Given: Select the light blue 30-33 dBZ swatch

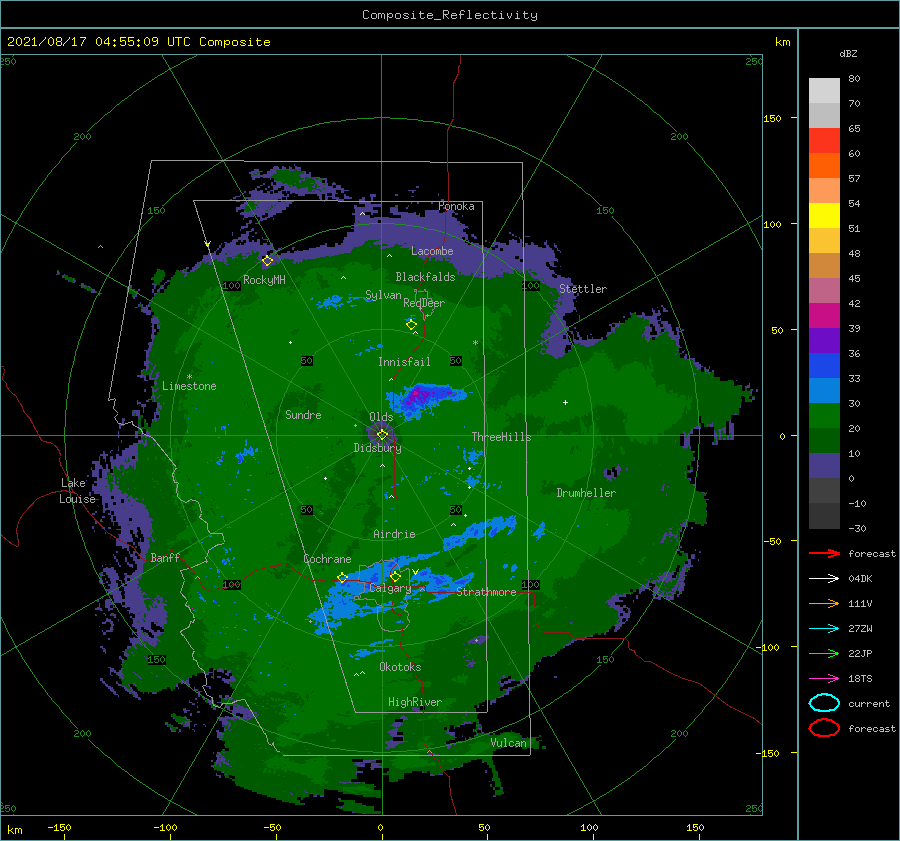Looking at the screenshot, I should click(x=824, y=390).
